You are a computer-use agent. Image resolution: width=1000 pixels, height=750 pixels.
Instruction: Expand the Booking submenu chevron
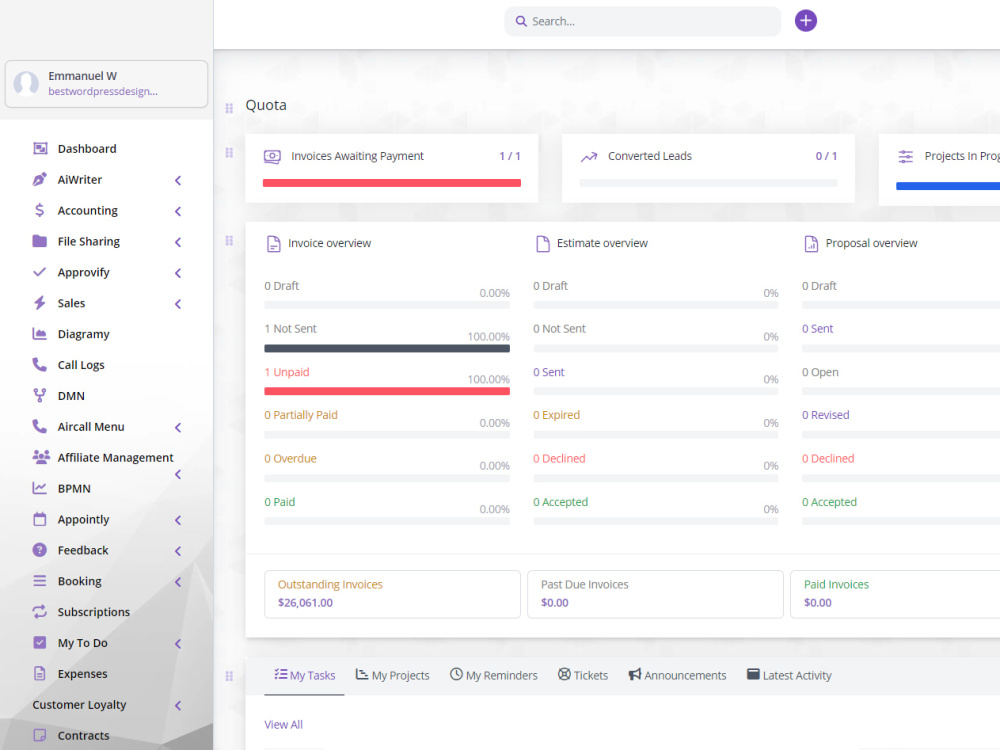point(178,582)
